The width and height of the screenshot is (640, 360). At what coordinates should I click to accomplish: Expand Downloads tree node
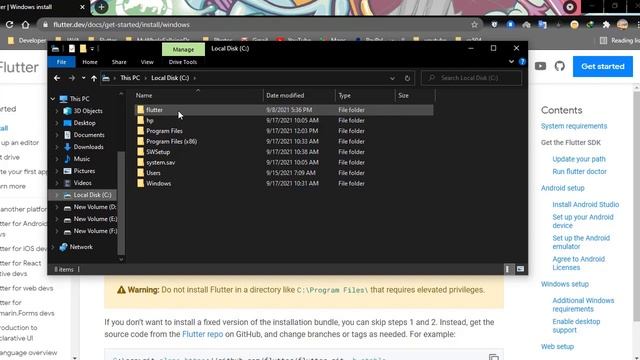click(57, 147)
